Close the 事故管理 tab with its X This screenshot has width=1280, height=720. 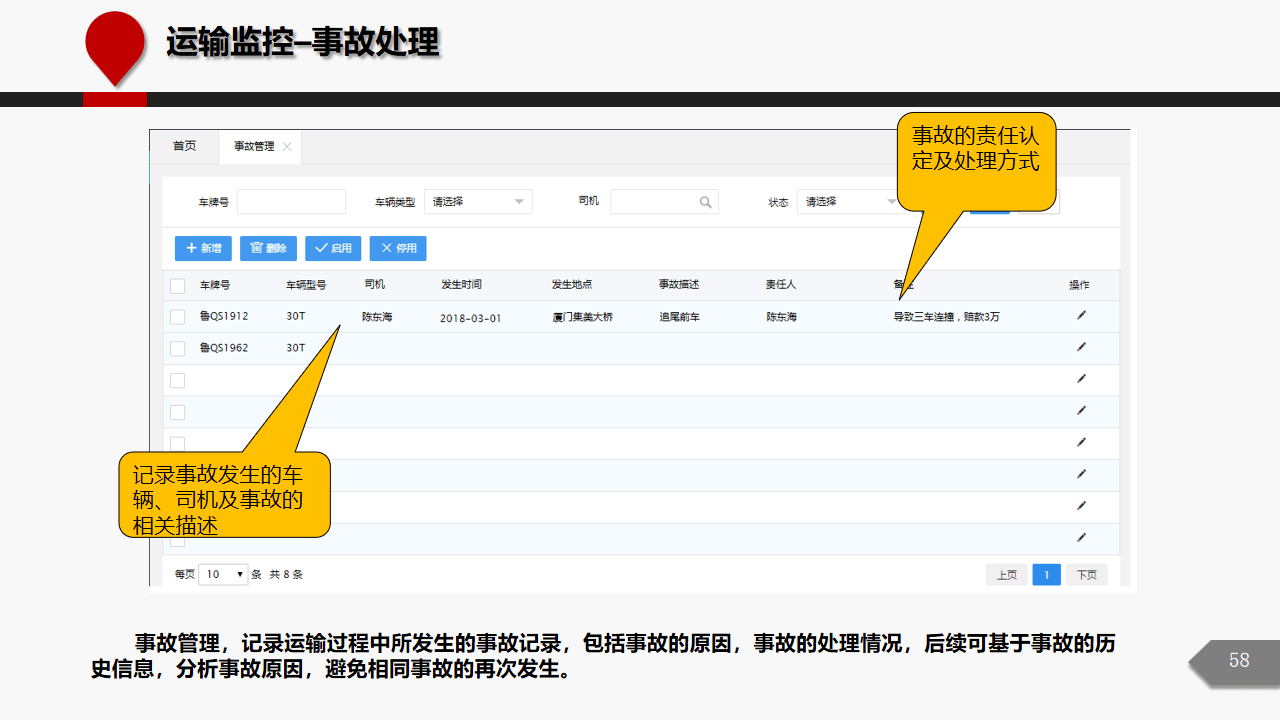287,146
